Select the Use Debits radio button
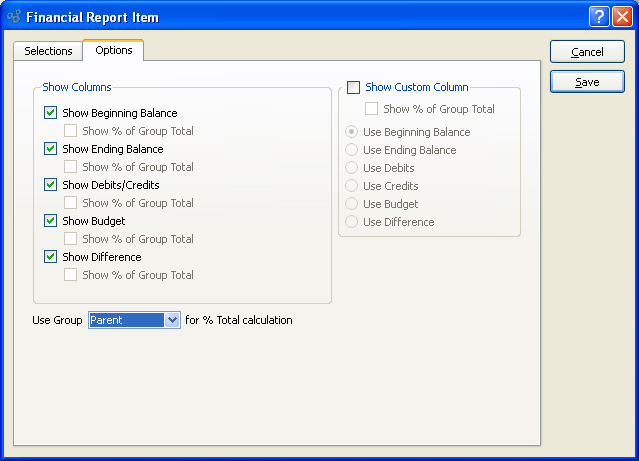 click(x=351, y=168)
